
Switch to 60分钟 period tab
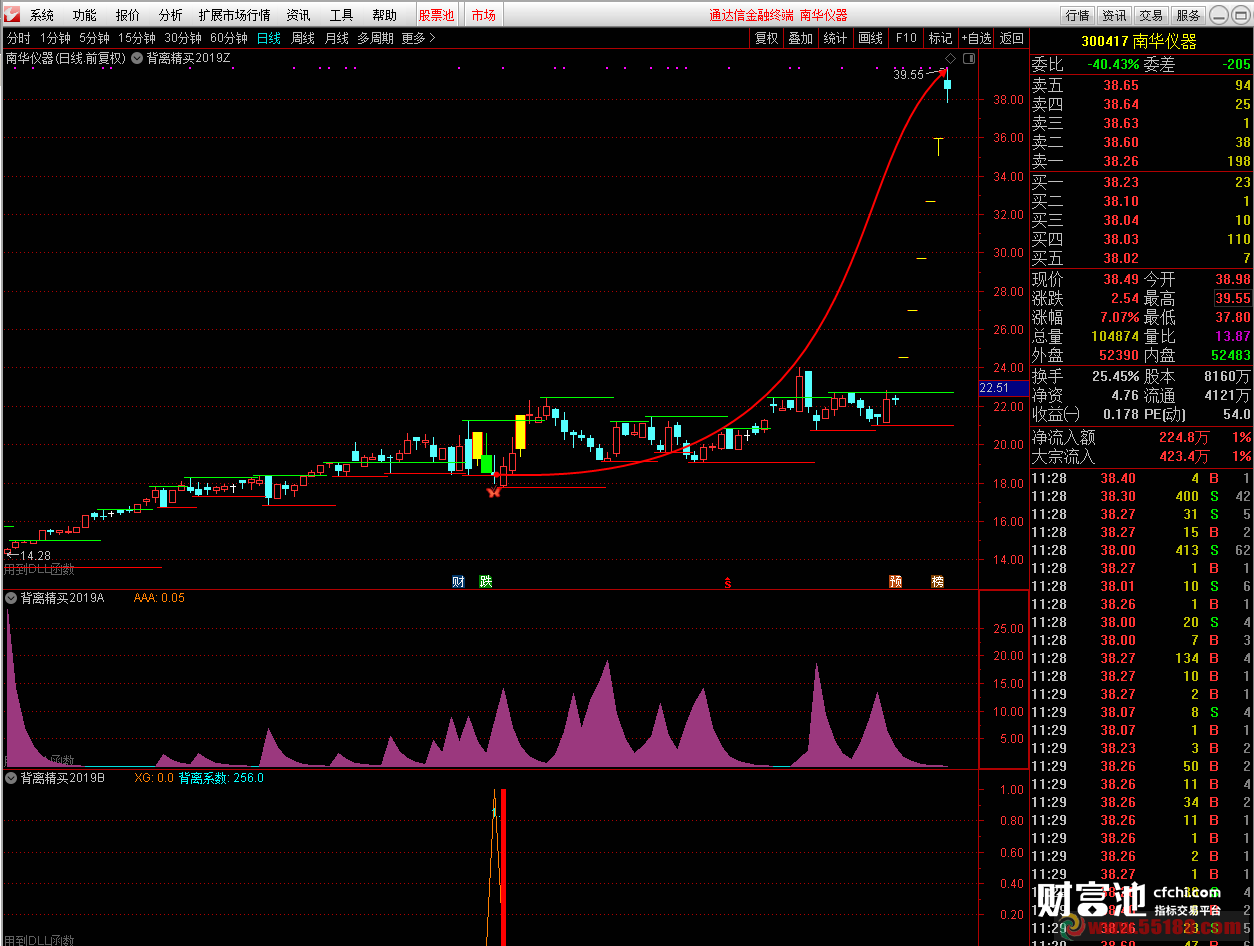229,38
